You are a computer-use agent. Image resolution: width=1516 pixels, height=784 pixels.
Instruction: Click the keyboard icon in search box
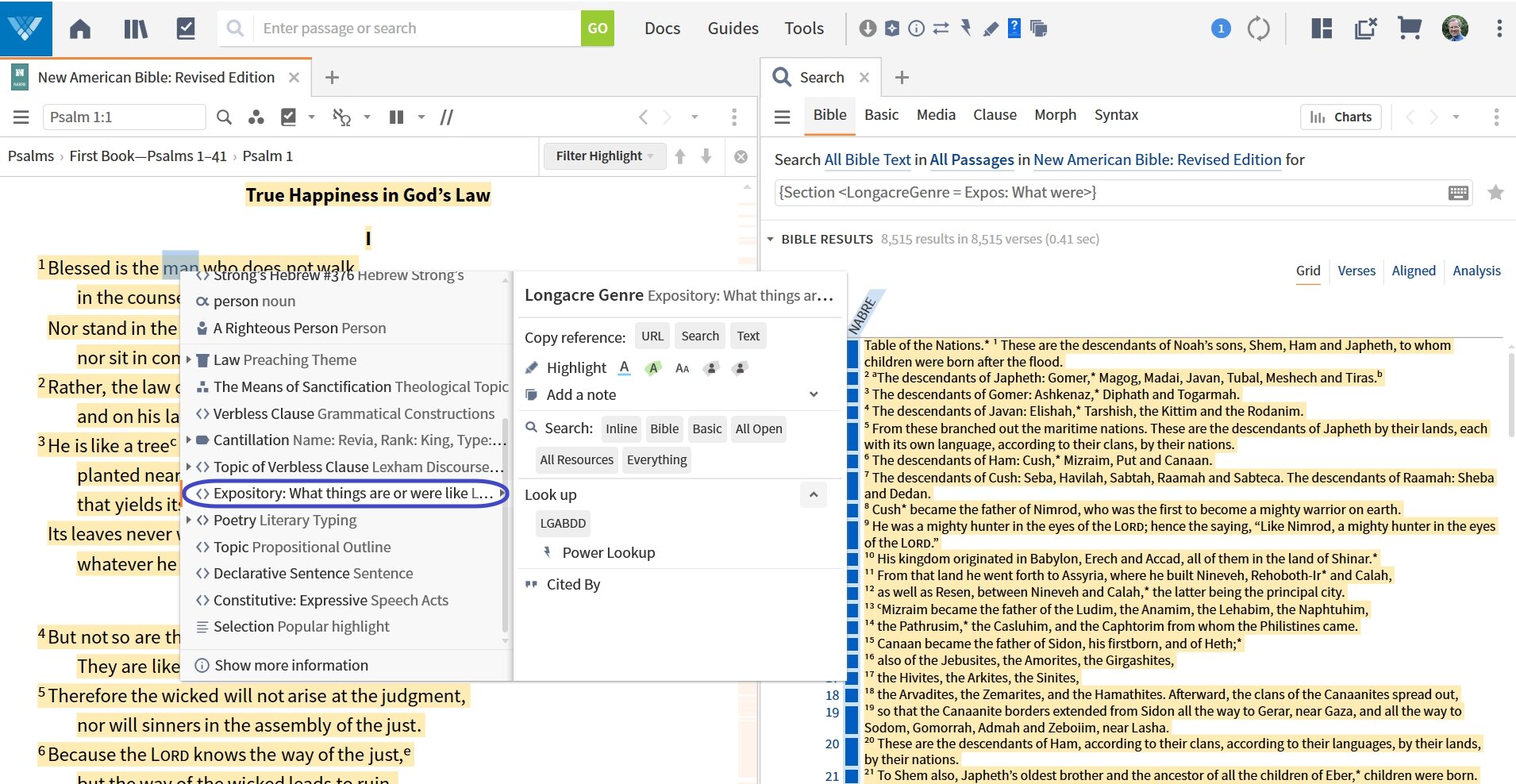pos(1458,193)
